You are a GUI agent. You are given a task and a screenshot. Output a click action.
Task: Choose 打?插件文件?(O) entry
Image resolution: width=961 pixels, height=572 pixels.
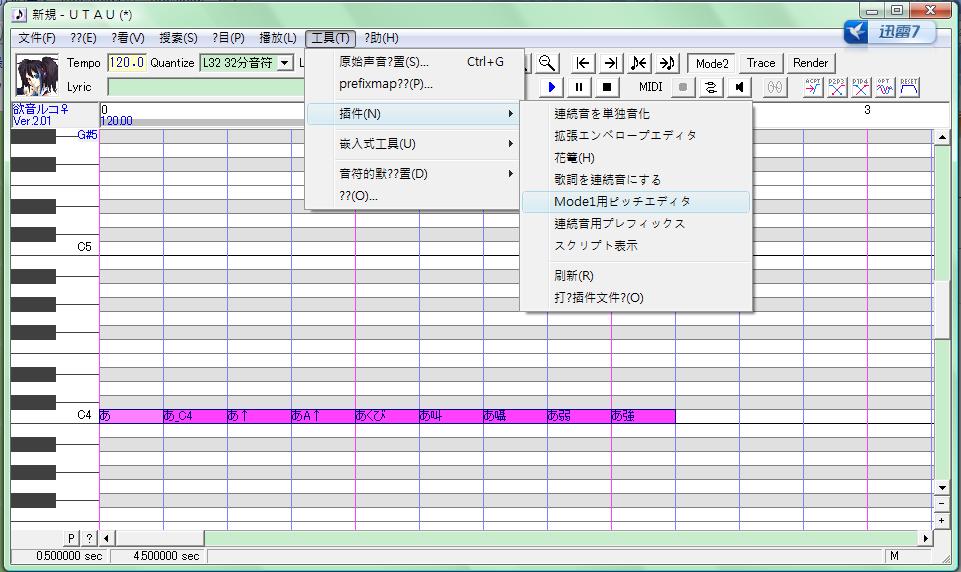click(636, 298)
